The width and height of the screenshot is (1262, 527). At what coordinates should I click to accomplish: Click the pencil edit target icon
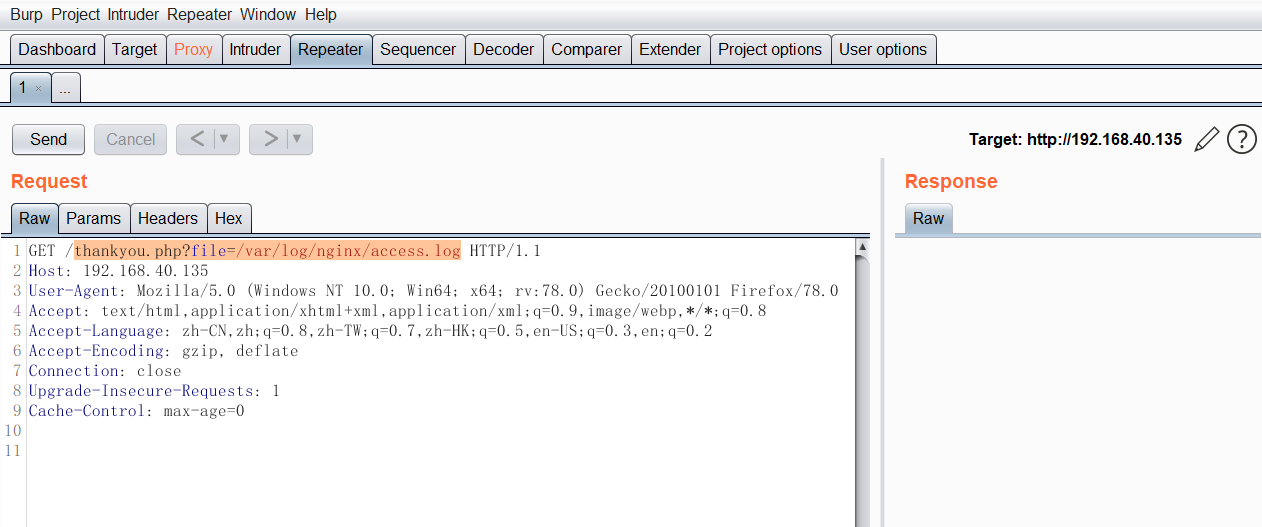[x=1207, y=139]
